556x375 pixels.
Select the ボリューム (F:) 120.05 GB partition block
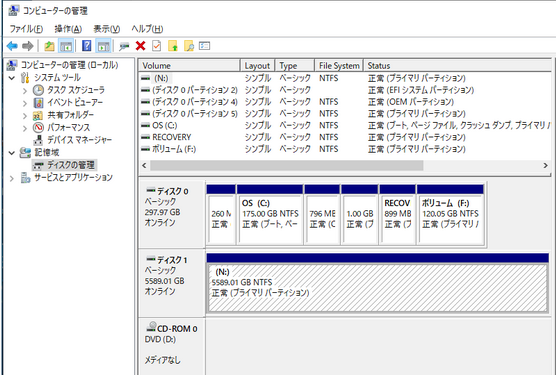click(450, 214)
